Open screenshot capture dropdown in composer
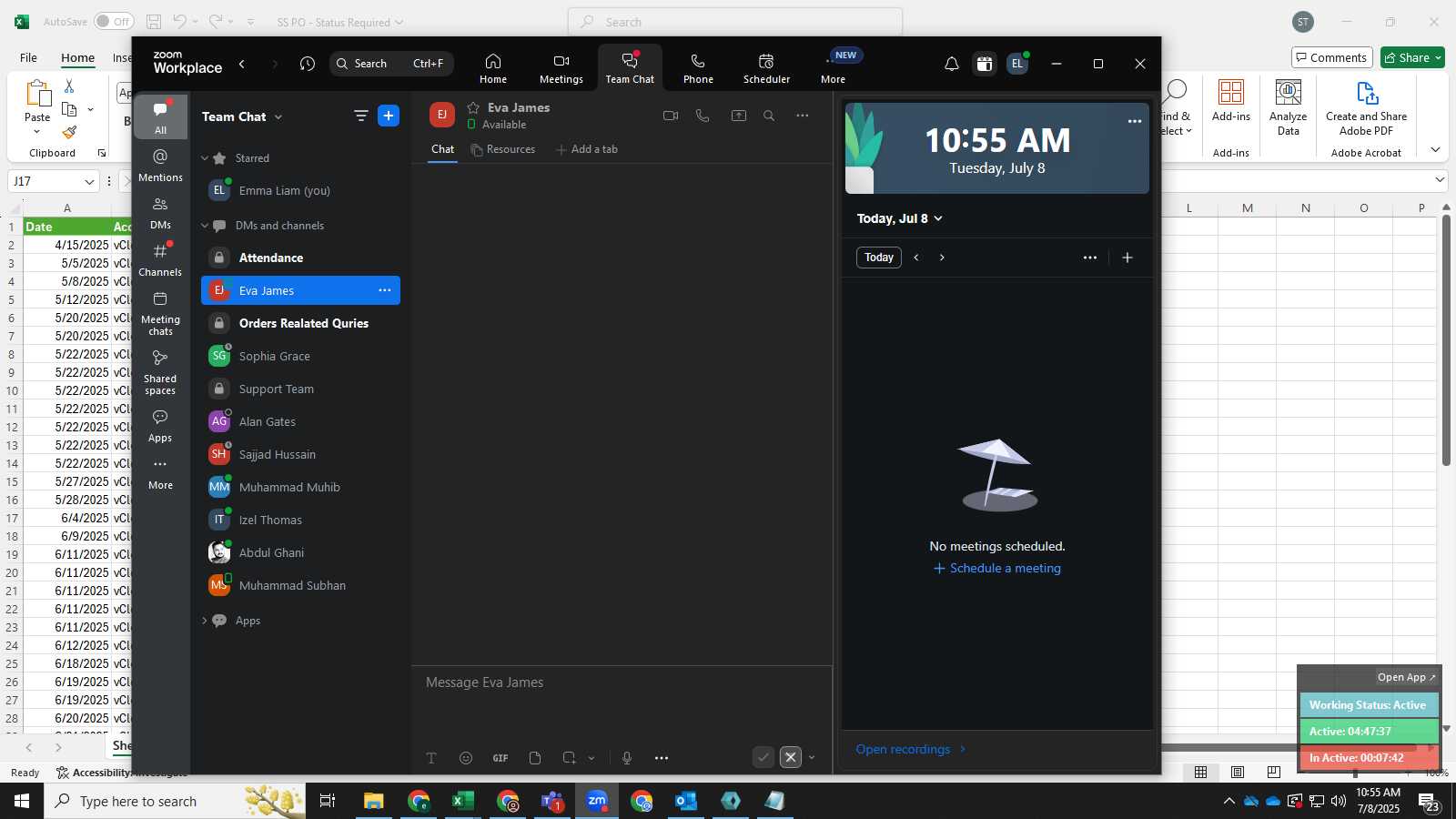 (591, 758)
